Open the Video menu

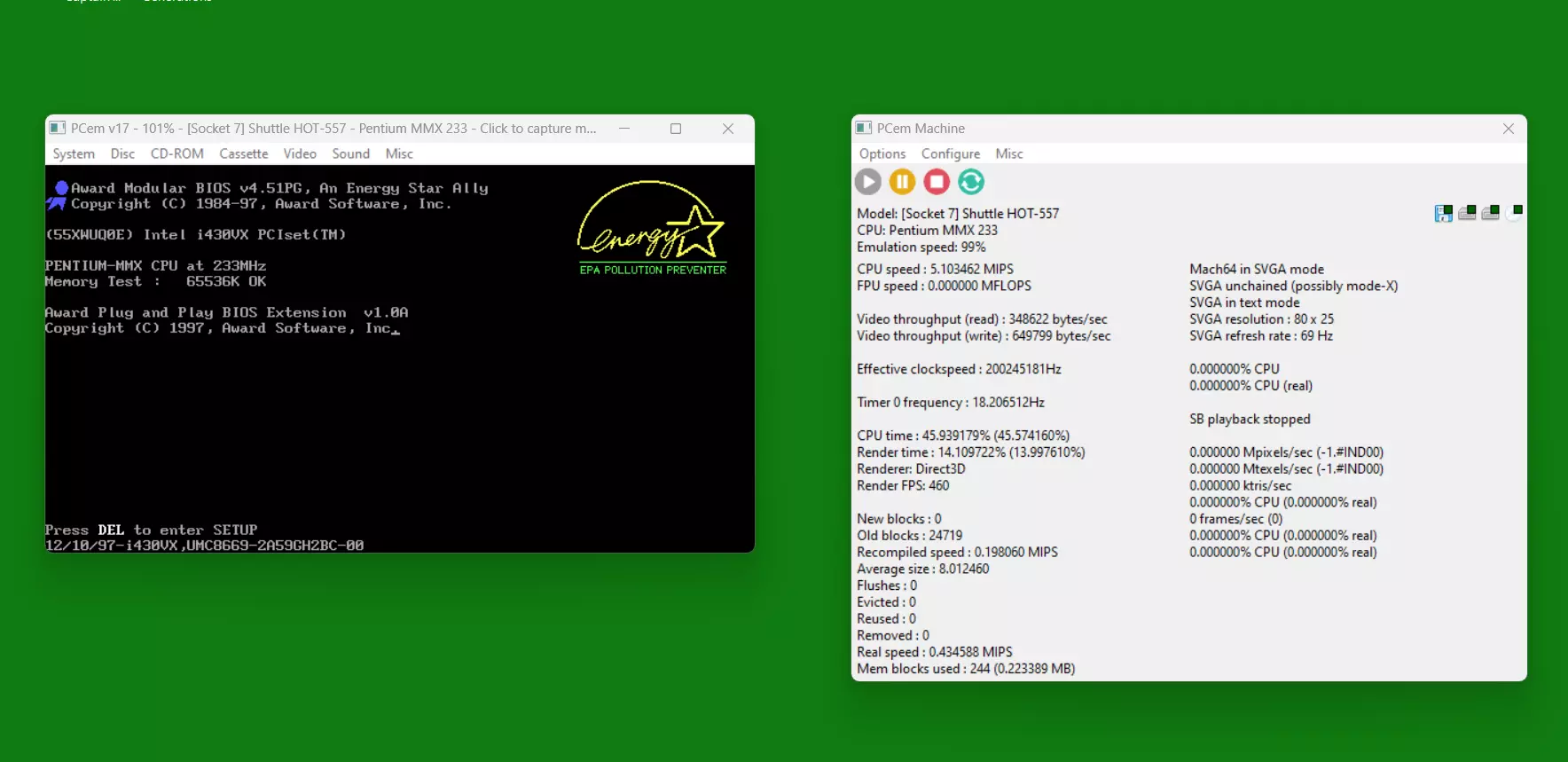coord(300,153)
